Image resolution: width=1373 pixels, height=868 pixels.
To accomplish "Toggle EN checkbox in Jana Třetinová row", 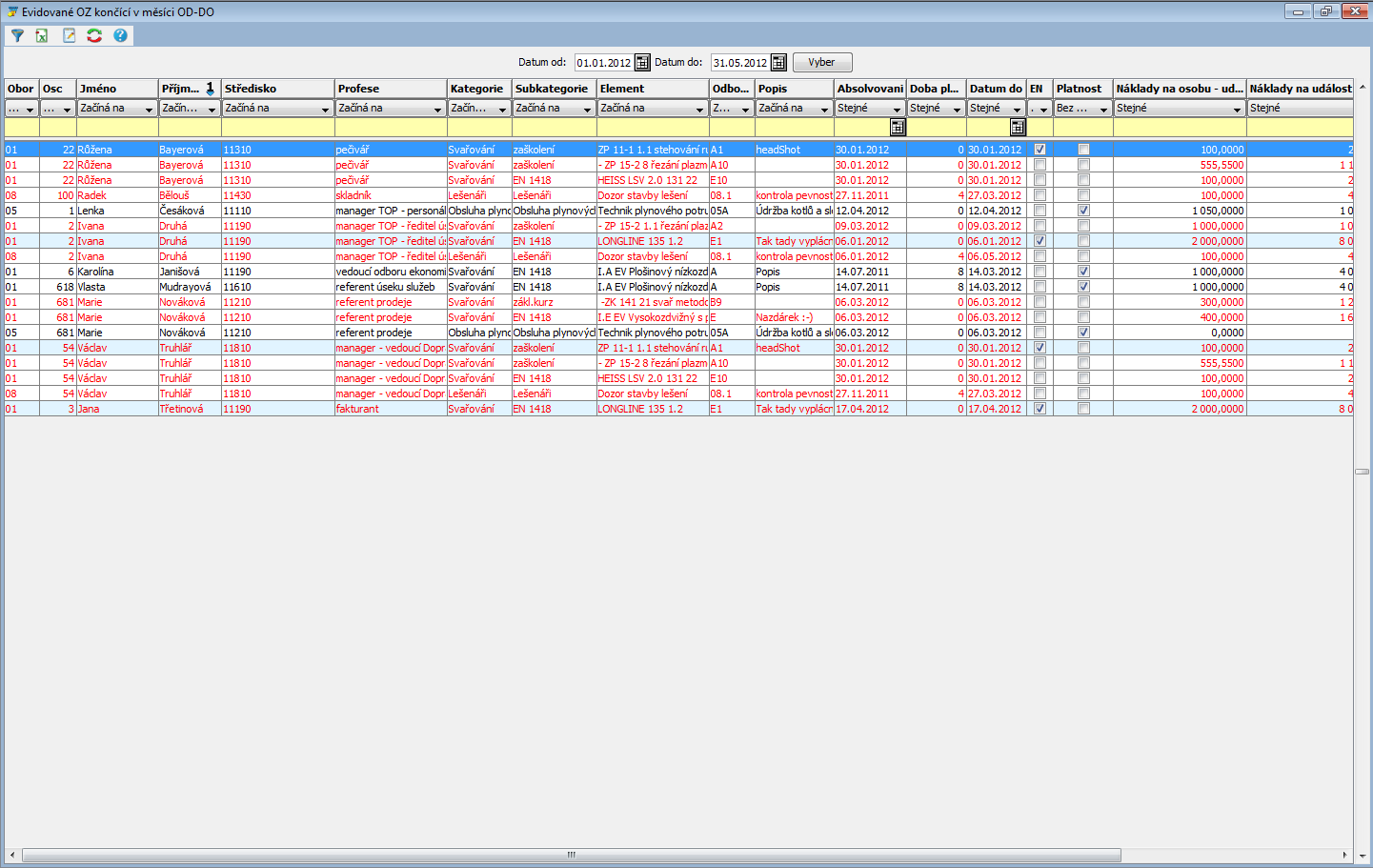I will (1040, 409).
